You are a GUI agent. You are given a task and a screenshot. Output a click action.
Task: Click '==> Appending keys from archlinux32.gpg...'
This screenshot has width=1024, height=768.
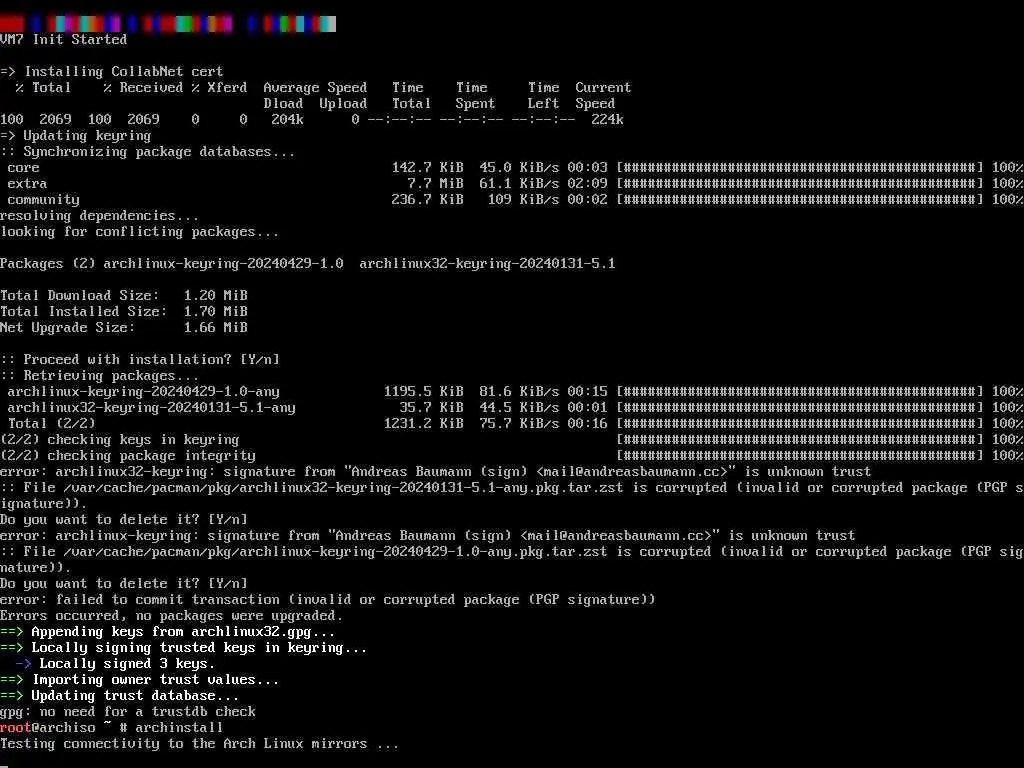coord(167,632)
